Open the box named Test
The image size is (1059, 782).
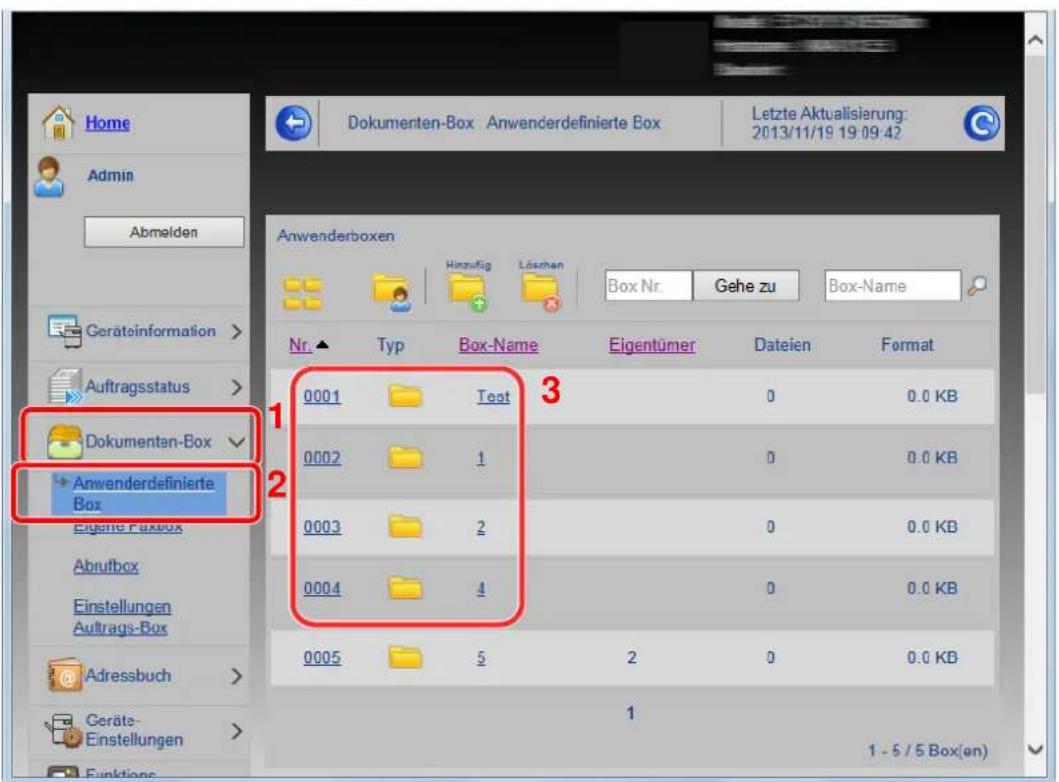pos(493,396)
